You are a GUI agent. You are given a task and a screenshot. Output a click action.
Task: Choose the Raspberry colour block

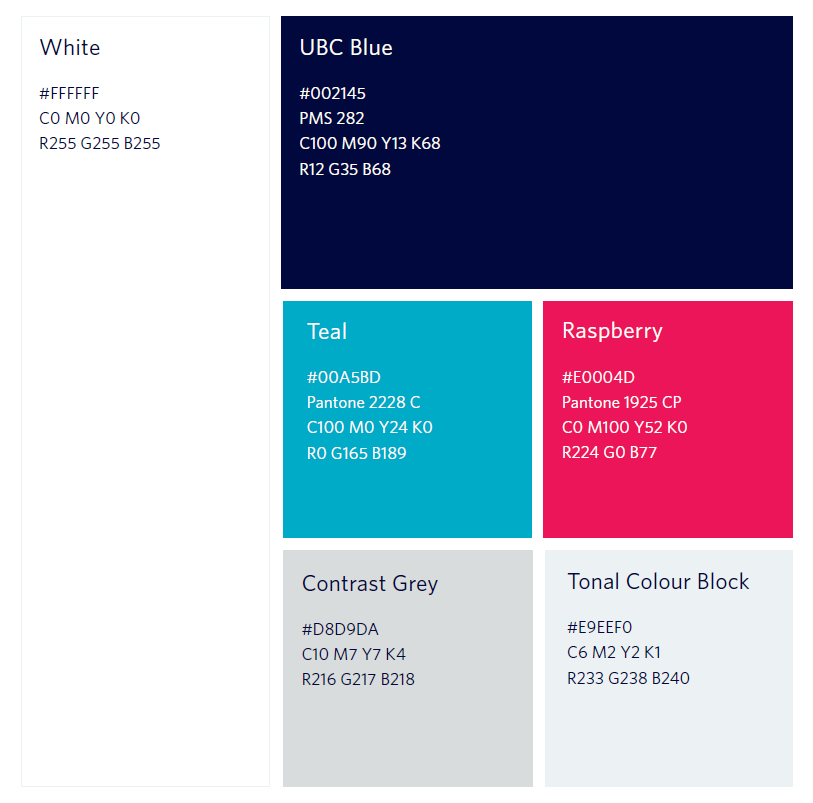coord(668,419)
